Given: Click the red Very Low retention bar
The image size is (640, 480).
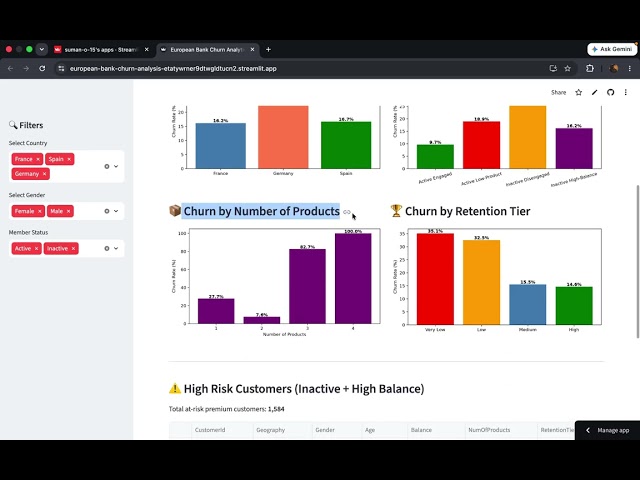Looking at the screenshot, I should (x=435, y=279).
